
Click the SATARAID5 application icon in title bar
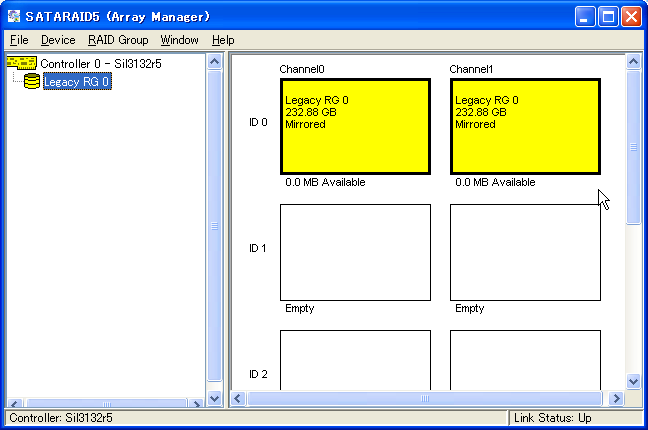point(14,16)
